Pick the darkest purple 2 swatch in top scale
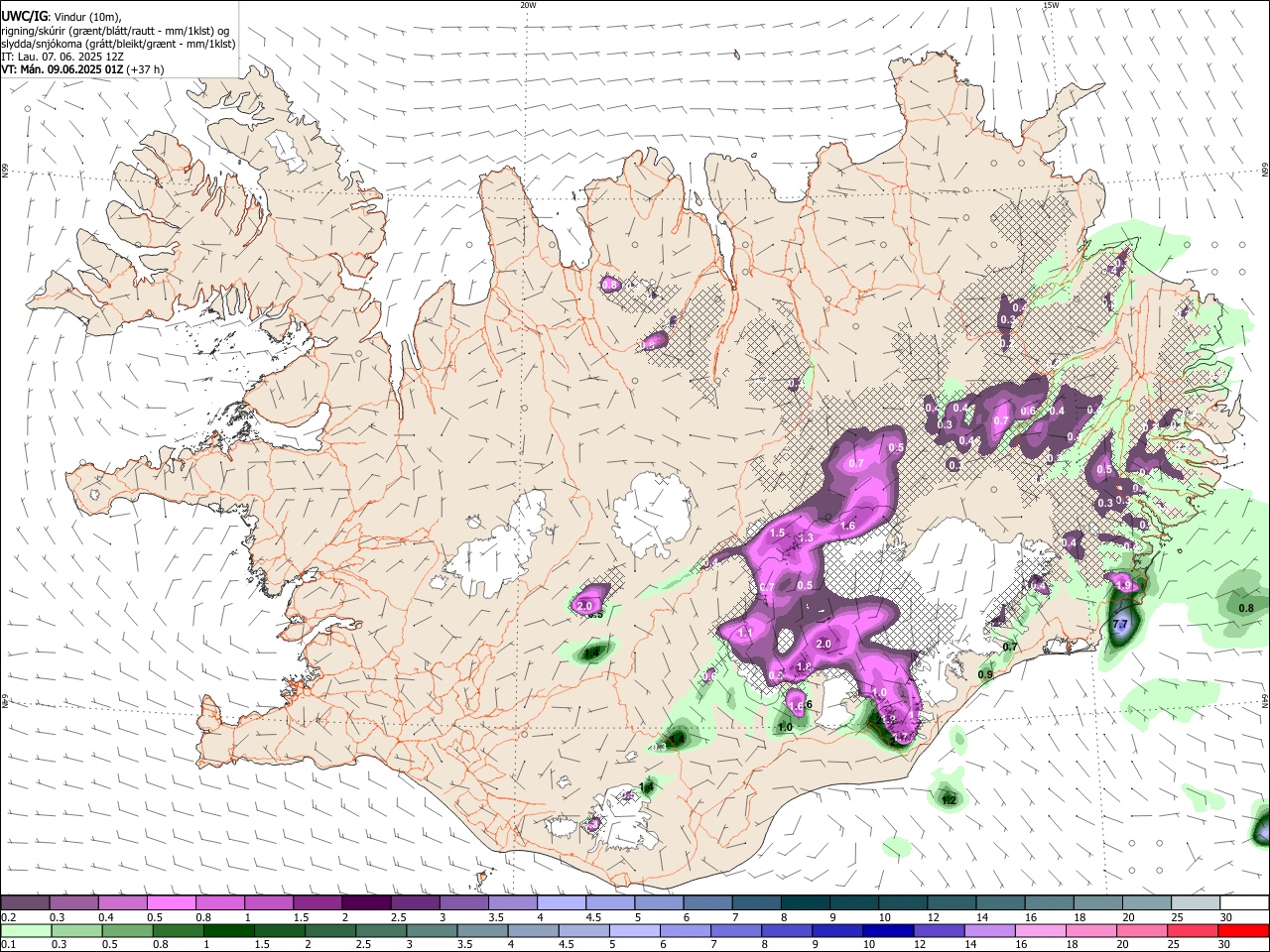Viewport: 1270px width, 952px height. (365, 903)
